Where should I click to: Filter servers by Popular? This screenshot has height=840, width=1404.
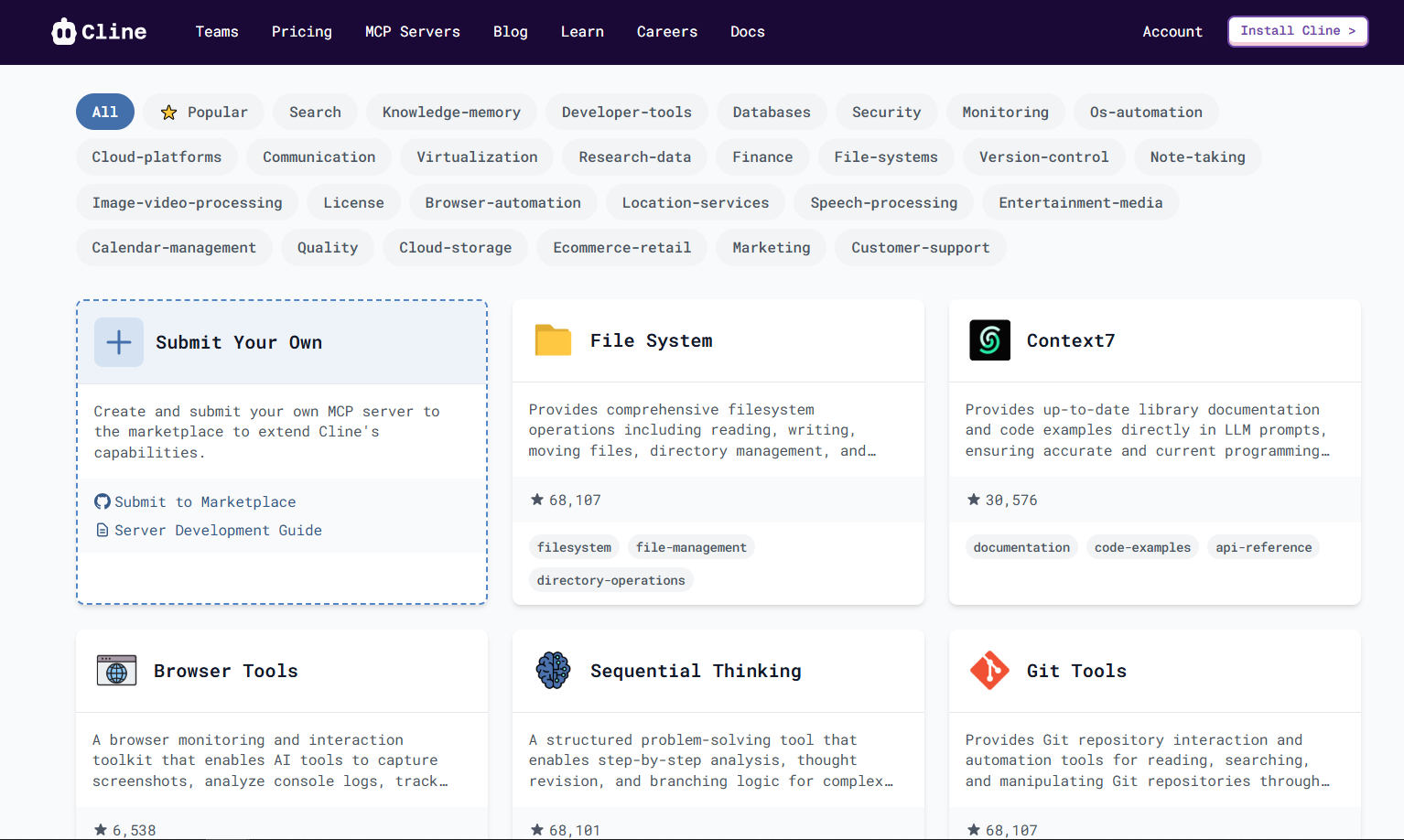[204, 112]
